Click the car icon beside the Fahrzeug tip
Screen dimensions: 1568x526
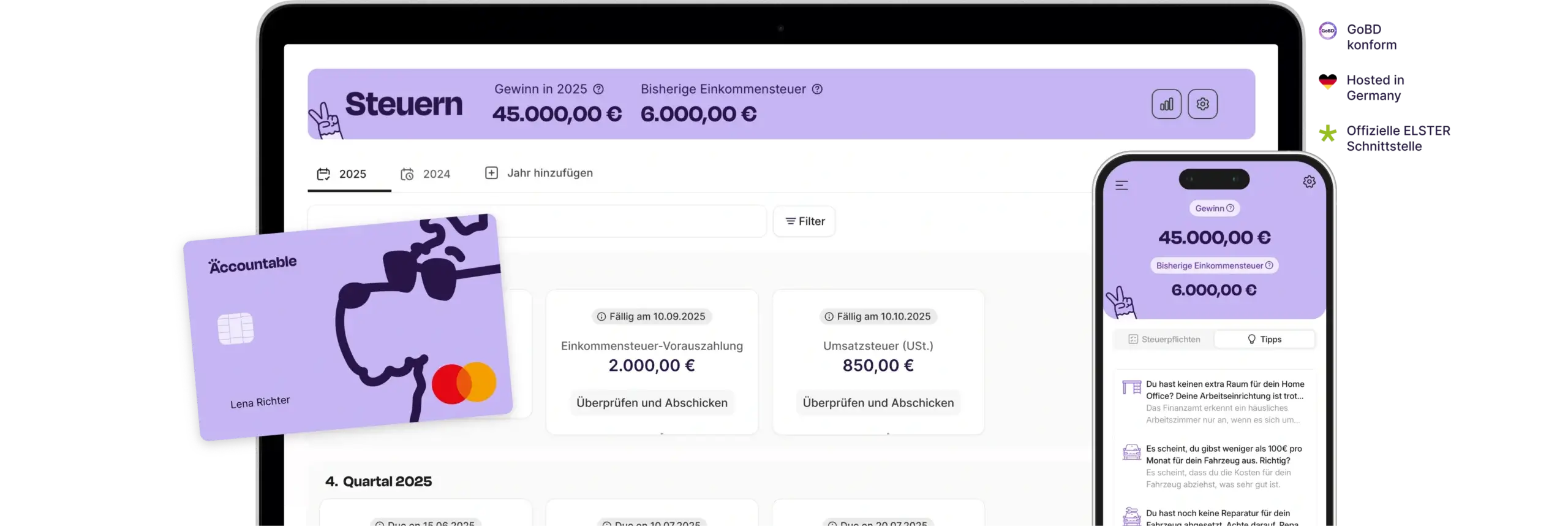click(1131, 452)
